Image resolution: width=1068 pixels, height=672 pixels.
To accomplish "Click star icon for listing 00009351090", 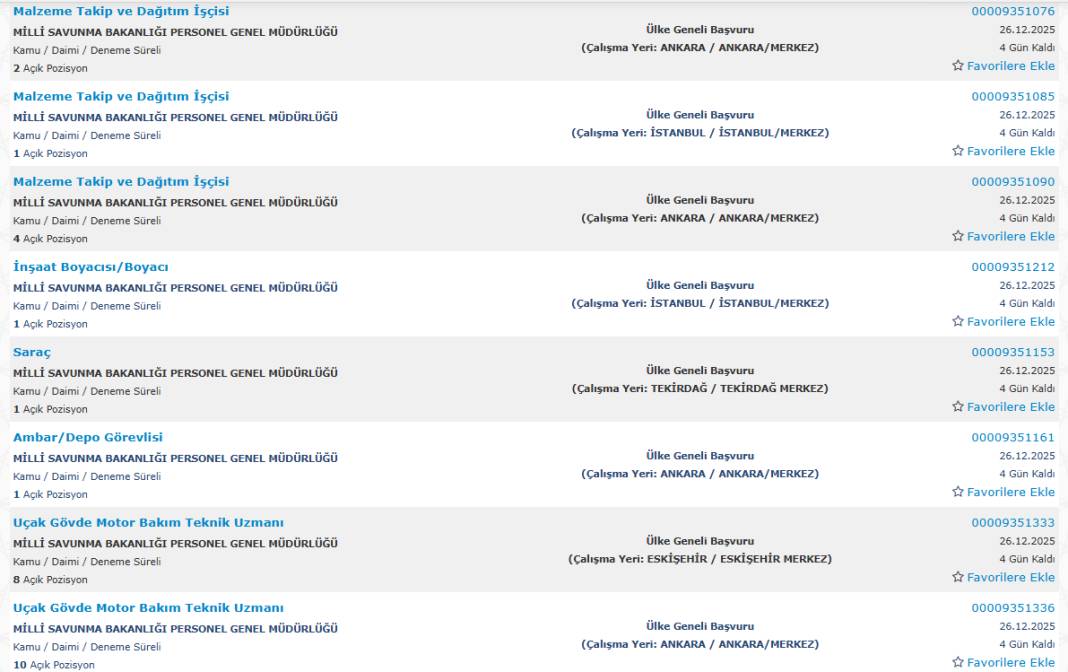I will point(958,236).
